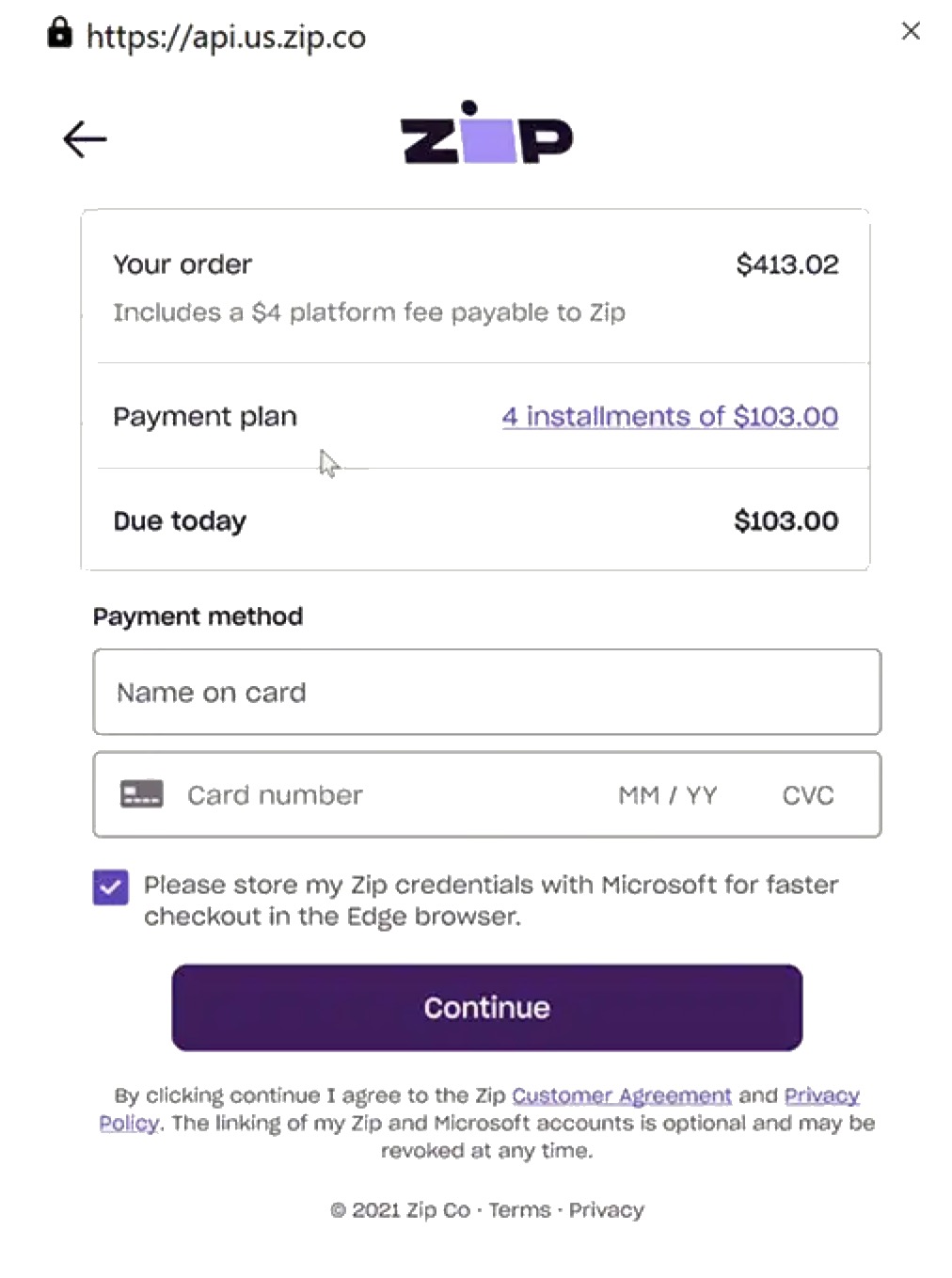Click the Your order total $413.02
The height and width of the screenshot is (1278, 952).
click(x=786, y=264)
